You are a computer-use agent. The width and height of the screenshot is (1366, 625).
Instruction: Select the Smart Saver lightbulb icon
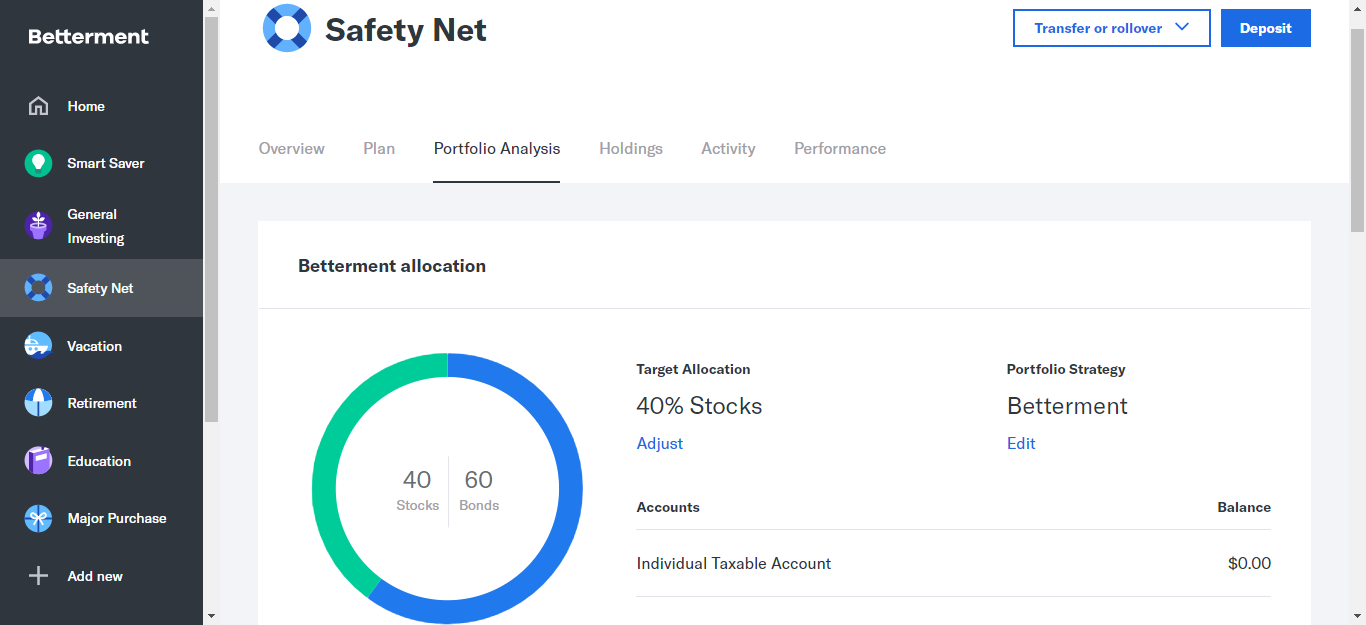click(38, 163)
